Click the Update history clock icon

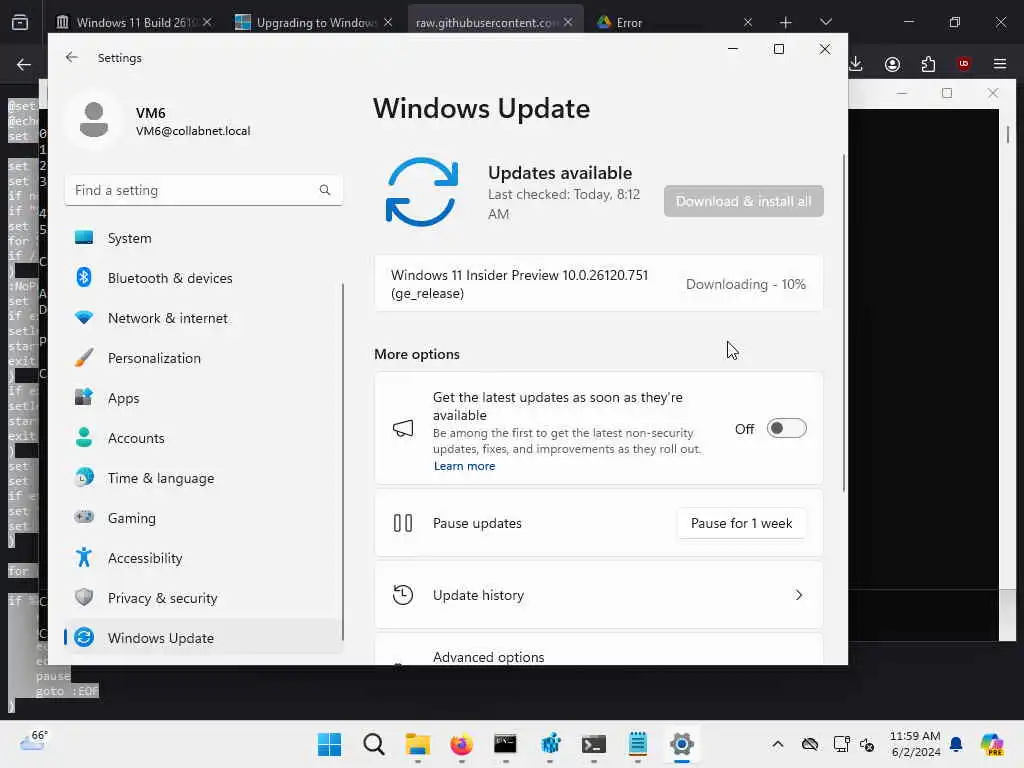403,595
